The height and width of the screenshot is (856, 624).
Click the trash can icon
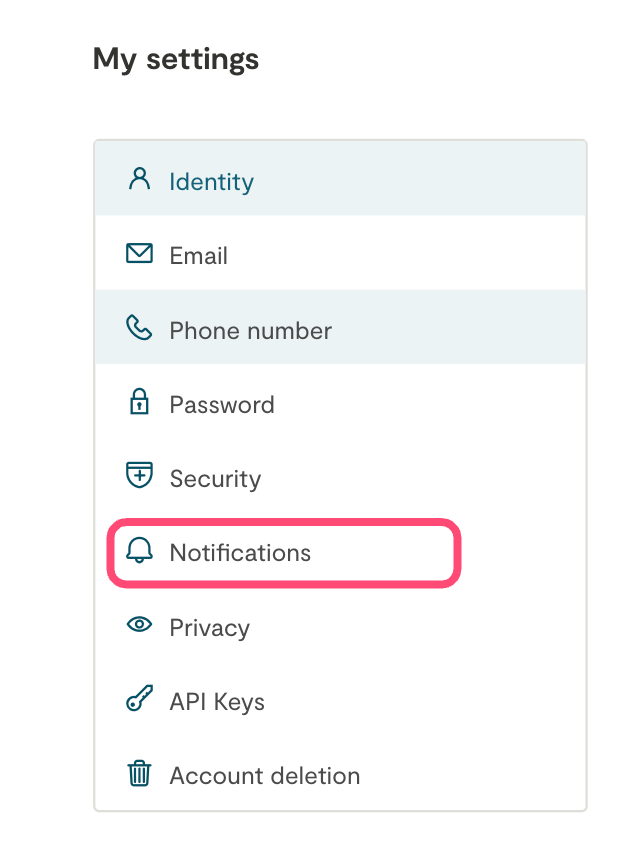point(140,774)
